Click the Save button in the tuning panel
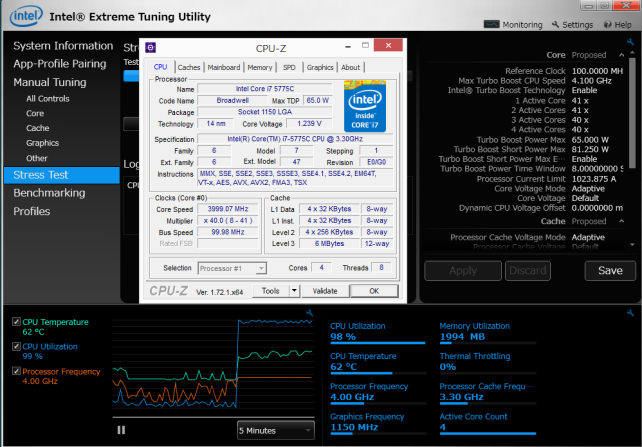The width and height of the screenshot is (642, 447). click(x=610, y=271)
